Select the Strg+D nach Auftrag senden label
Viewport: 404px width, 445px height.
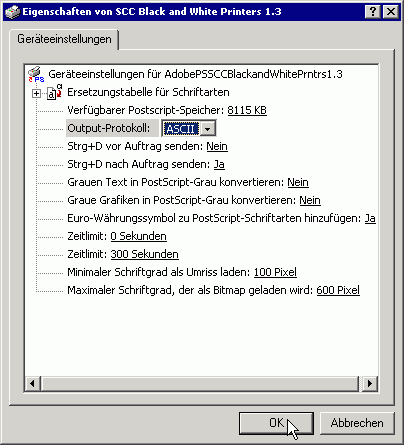139,164
